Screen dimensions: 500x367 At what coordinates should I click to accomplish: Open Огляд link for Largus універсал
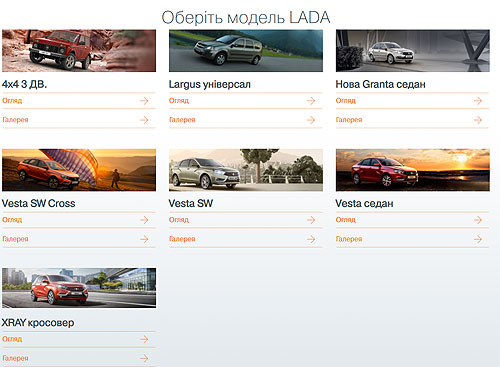pos(179,101)
